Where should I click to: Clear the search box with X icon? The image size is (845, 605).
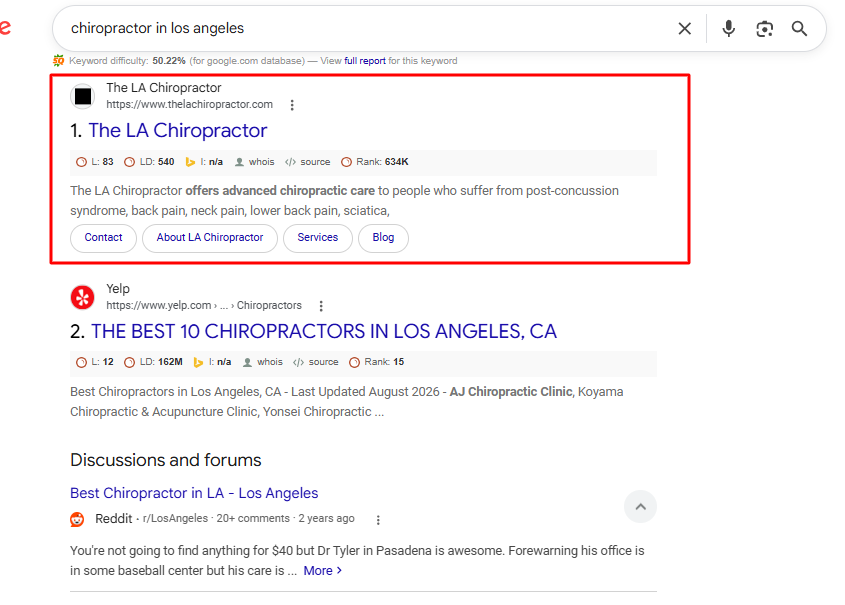(684, 29)
